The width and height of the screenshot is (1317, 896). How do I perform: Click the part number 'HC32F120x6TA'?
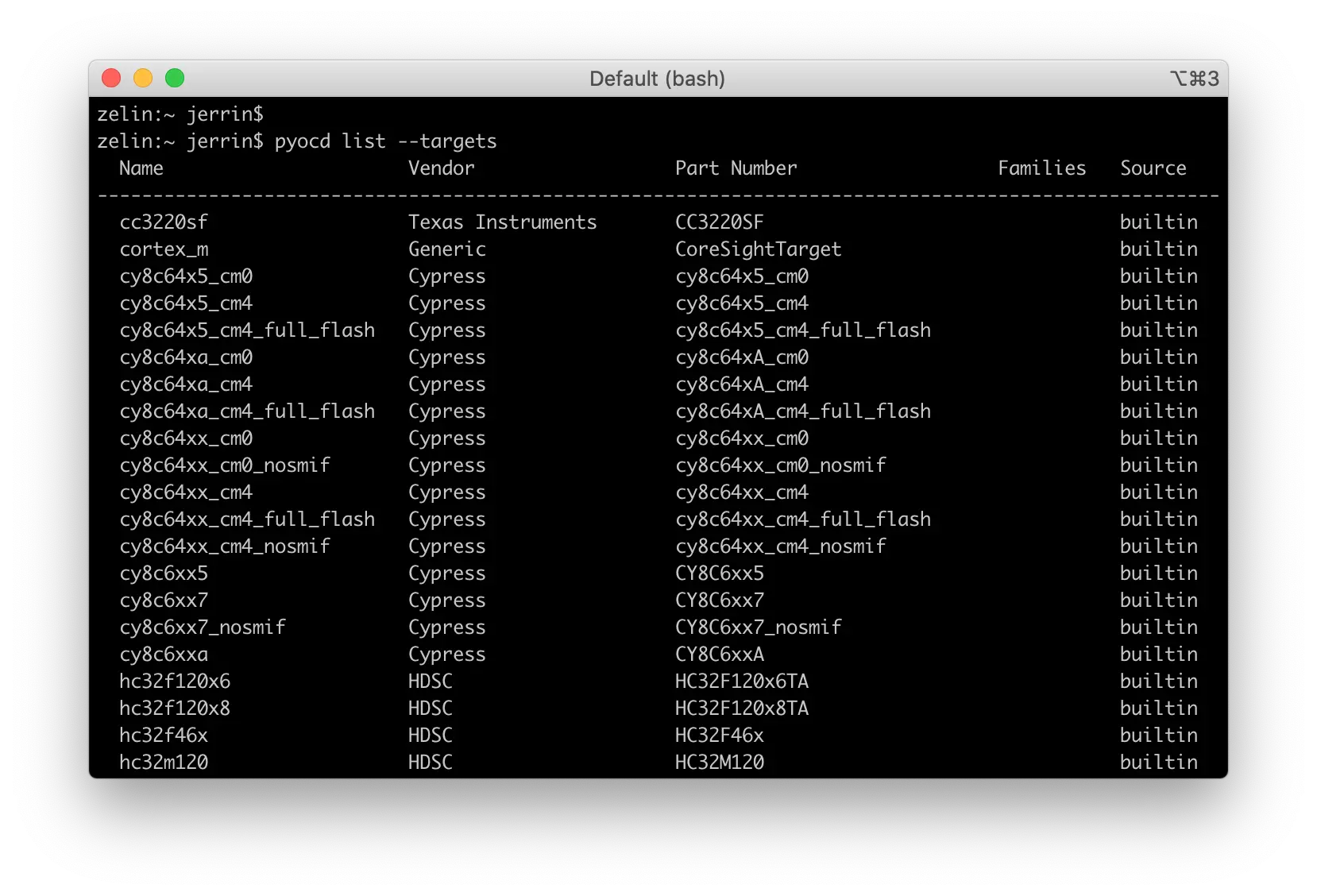pos(742,682)
